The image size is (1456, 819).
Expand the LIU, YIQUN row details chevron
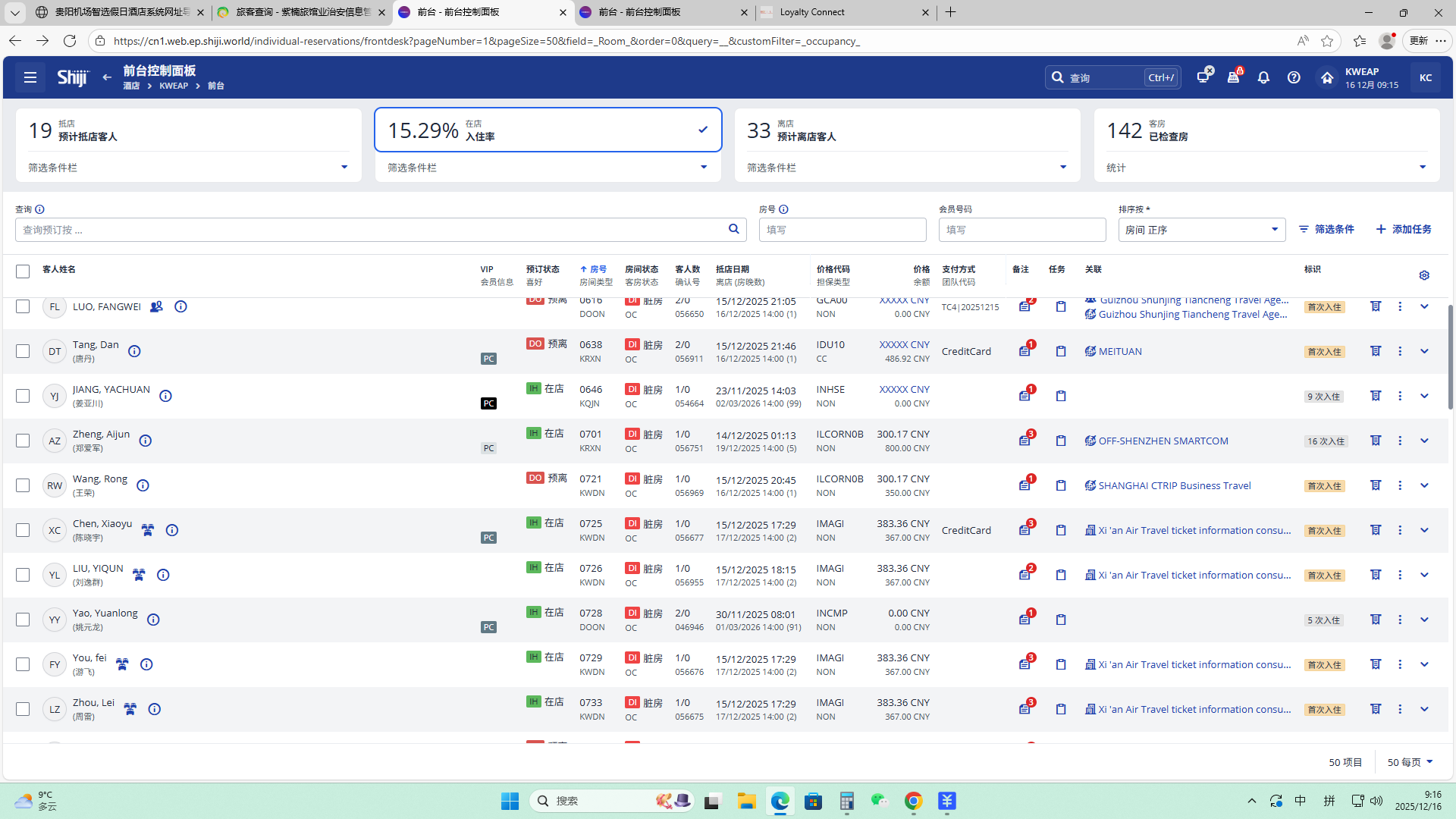click(x=1424, y=575)
